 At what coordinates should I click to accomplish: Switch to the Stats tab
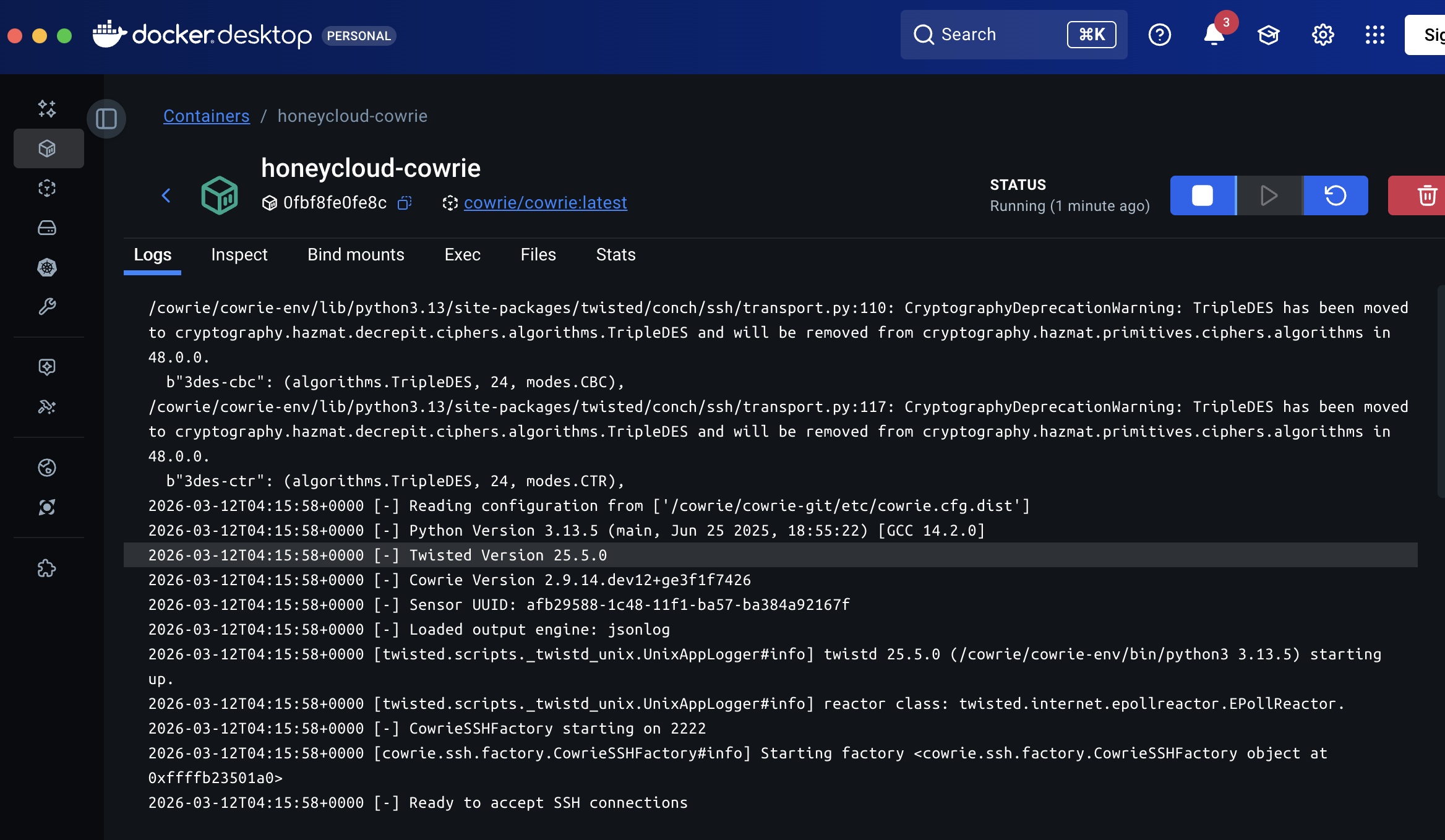click(616, 255)
